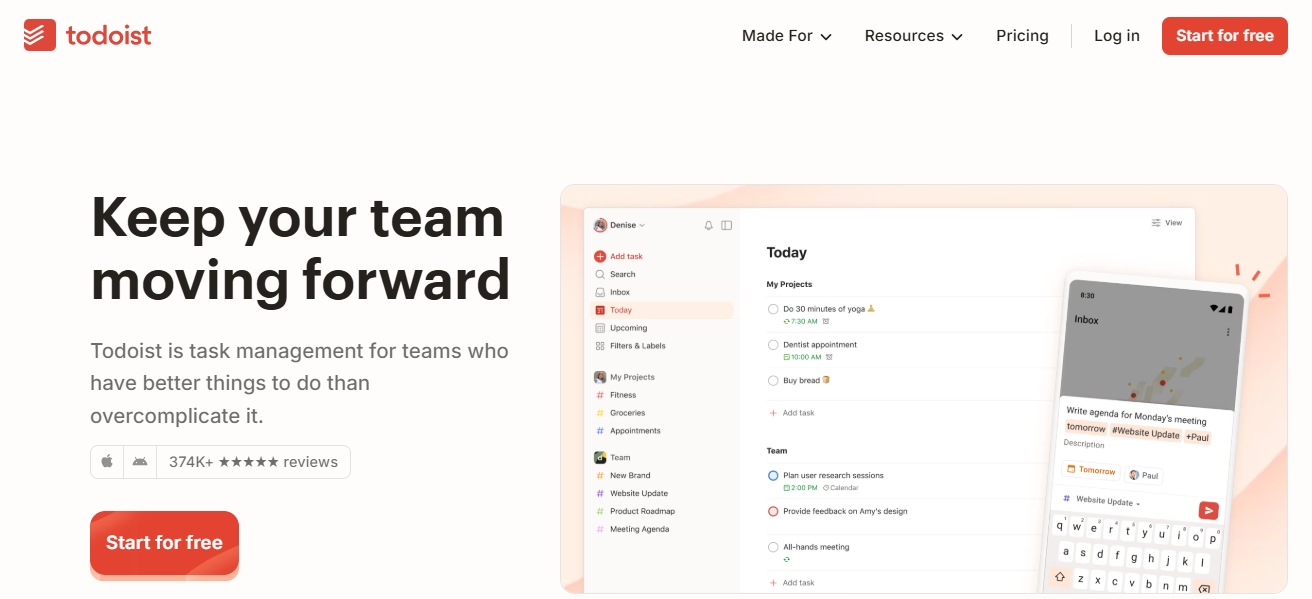Viewport: 1312px width, 599px height.
Task: Open Inbox in the desktop sidebar
Action: (x=612, y=292)
